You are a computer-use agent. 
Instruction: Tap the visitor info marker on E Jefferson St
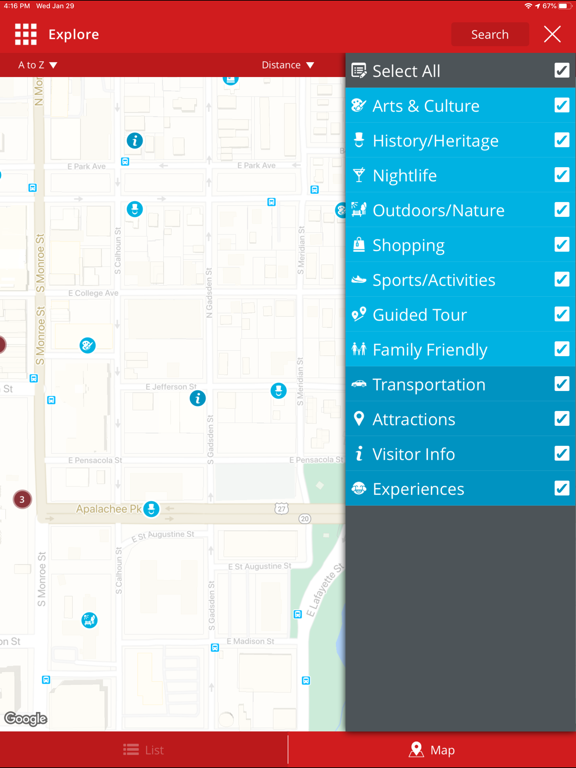(x=197, y=398)
